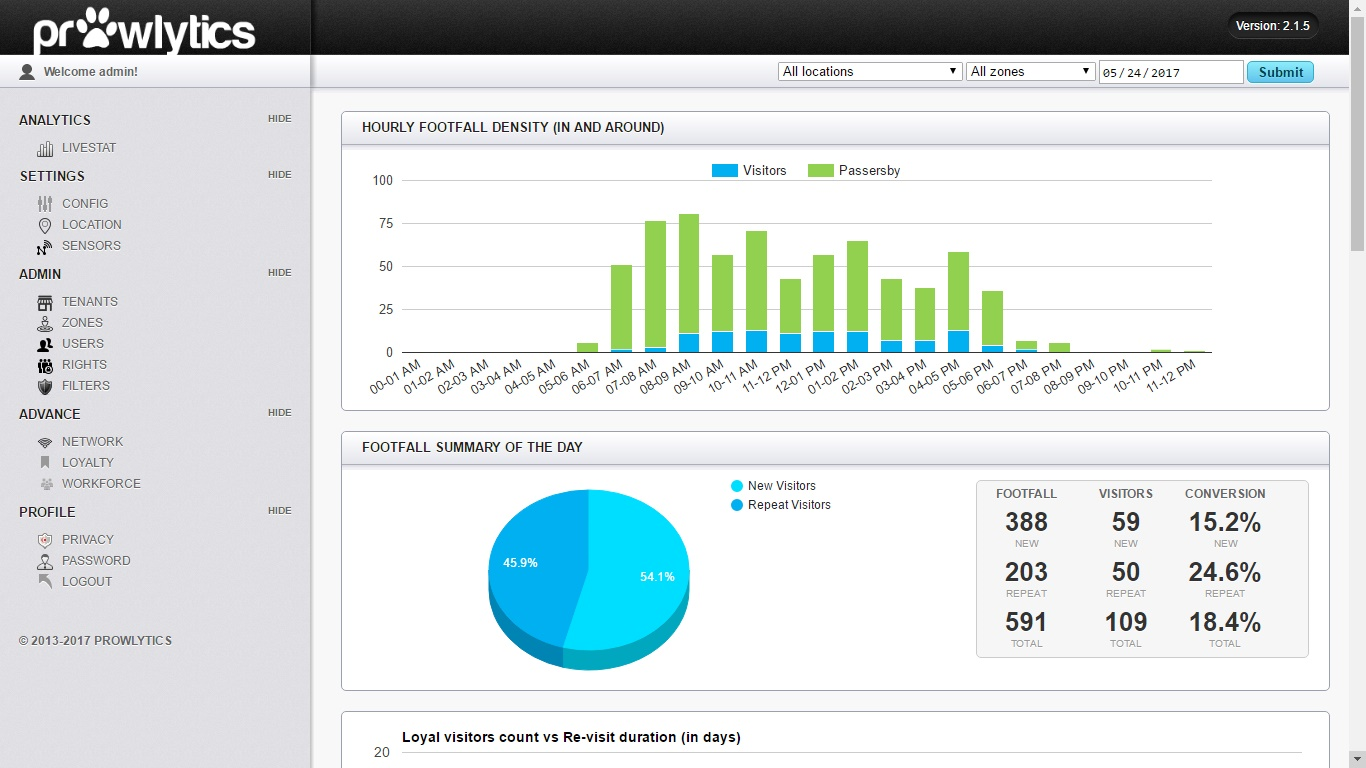Click the Location pin icon
The width and height of the screenshot is (1366, 768).
click(45, 225)
